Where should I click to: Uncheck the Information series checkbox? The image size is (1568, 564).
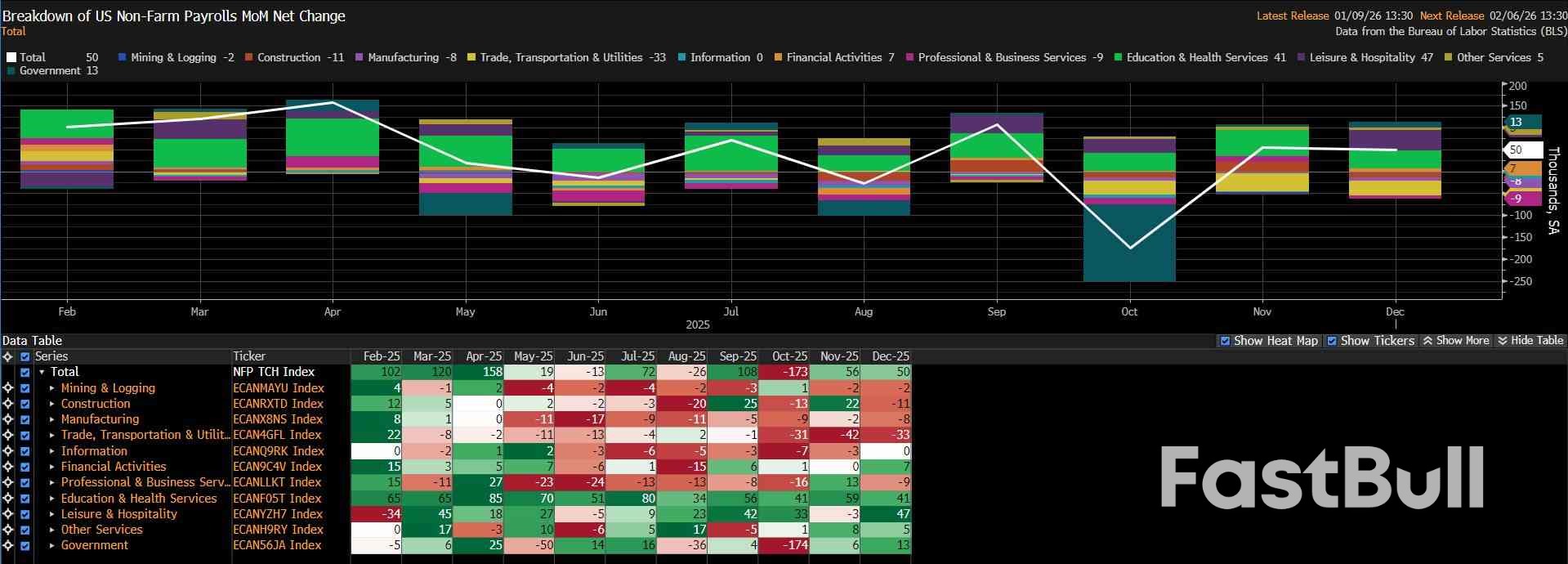point(25,451)
